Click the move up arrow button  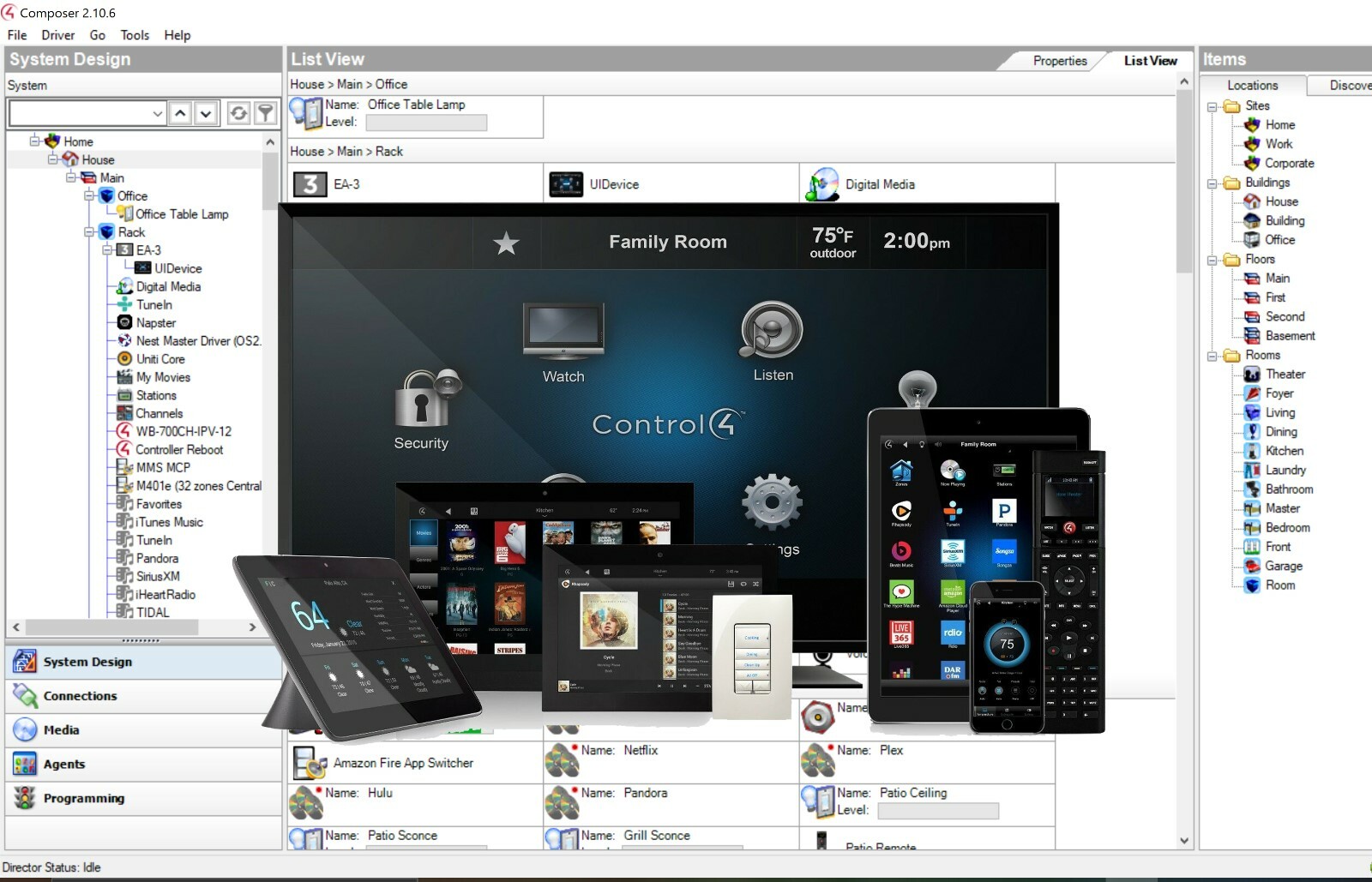[x=180, y=113]
